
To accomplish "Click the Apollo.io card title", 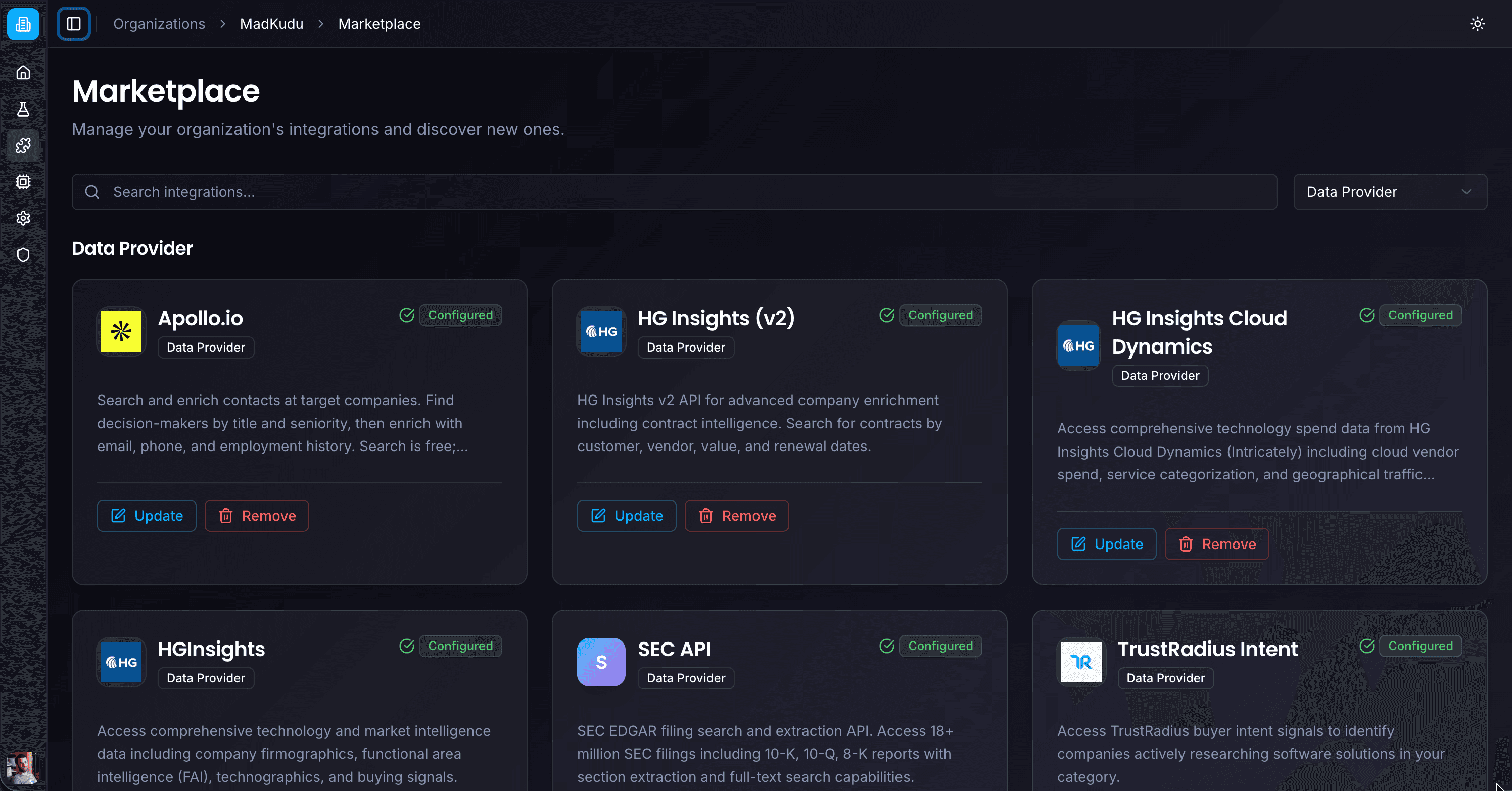I will (x=200, y=318).
